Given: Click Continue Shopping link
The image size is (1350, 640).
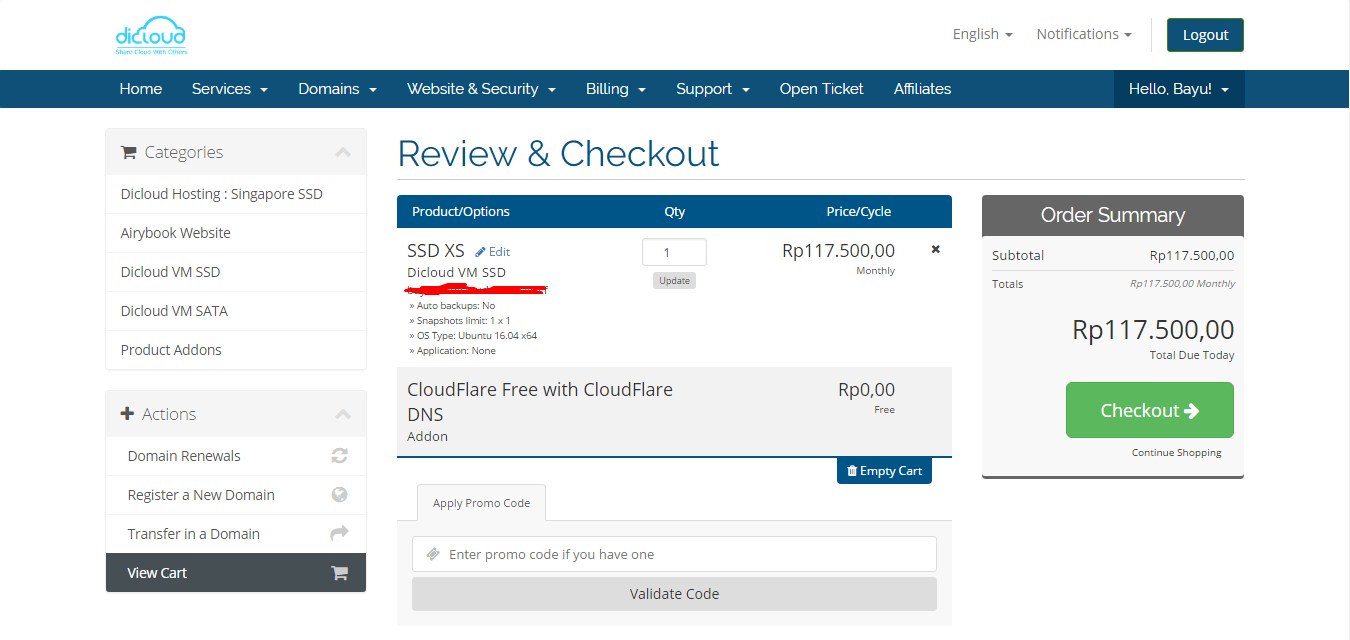Looking at the screenshot, I should click(1177, 453).
